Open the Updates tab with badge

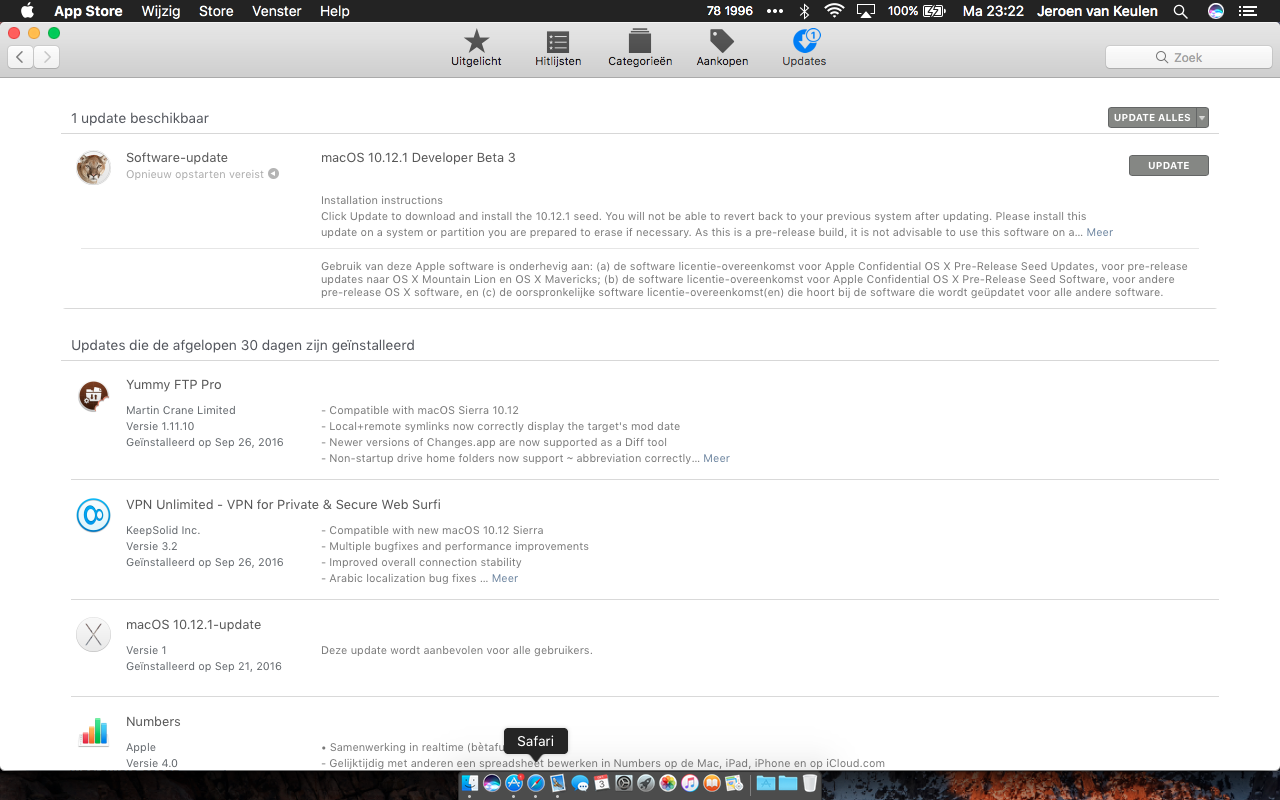tap(804, 47)
